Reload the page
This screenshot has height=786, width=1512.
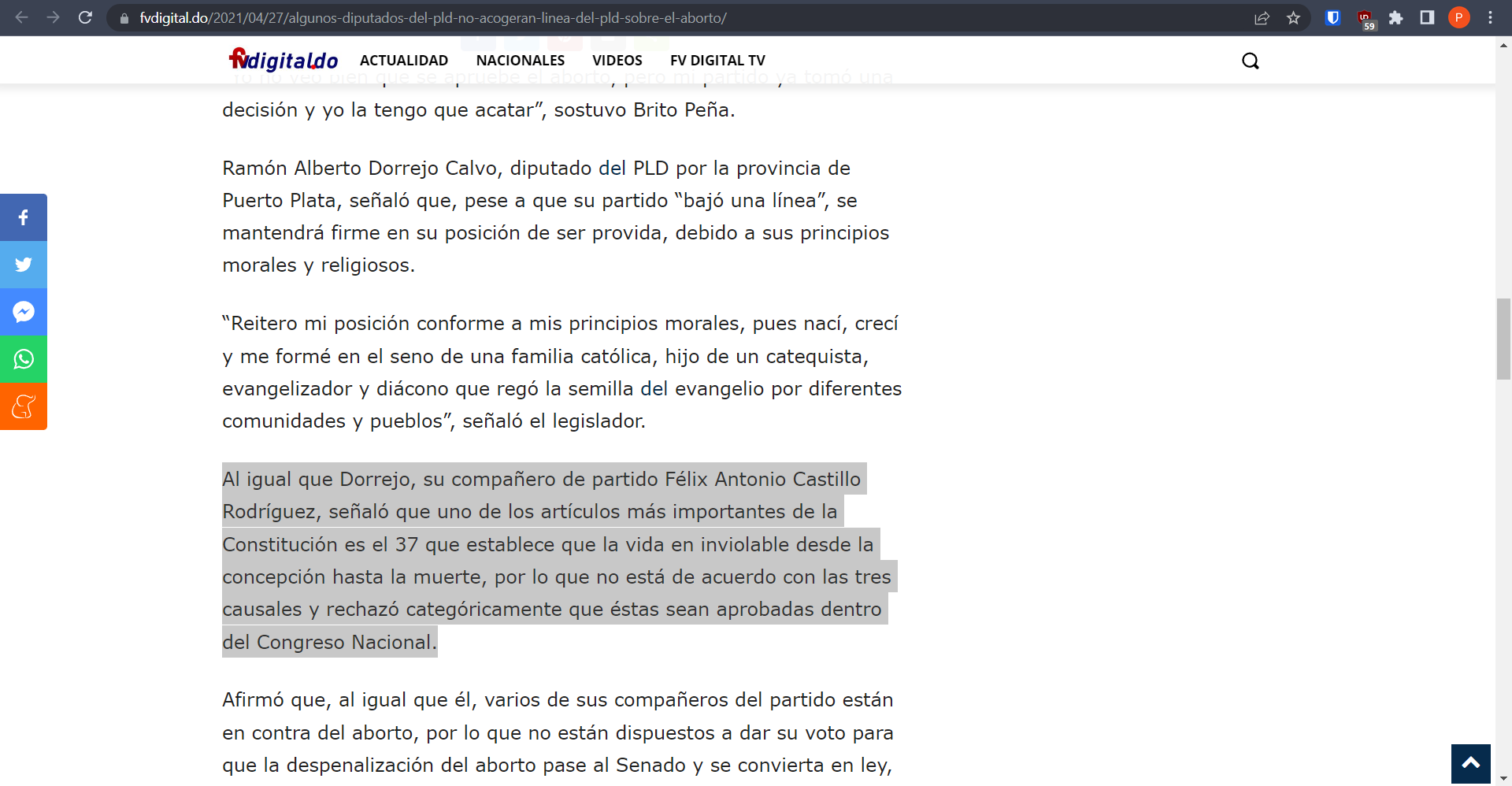[x=85, y=17]
